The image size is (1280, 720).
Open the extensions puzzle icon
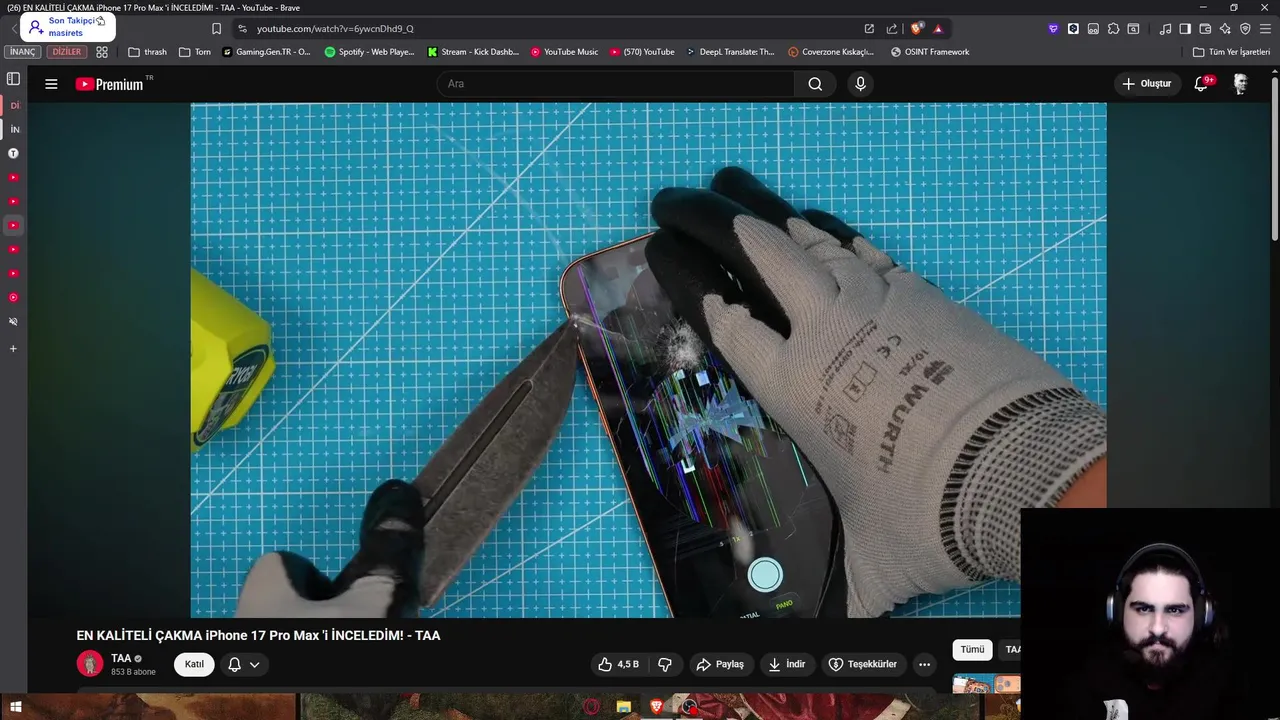[1113, 28]
